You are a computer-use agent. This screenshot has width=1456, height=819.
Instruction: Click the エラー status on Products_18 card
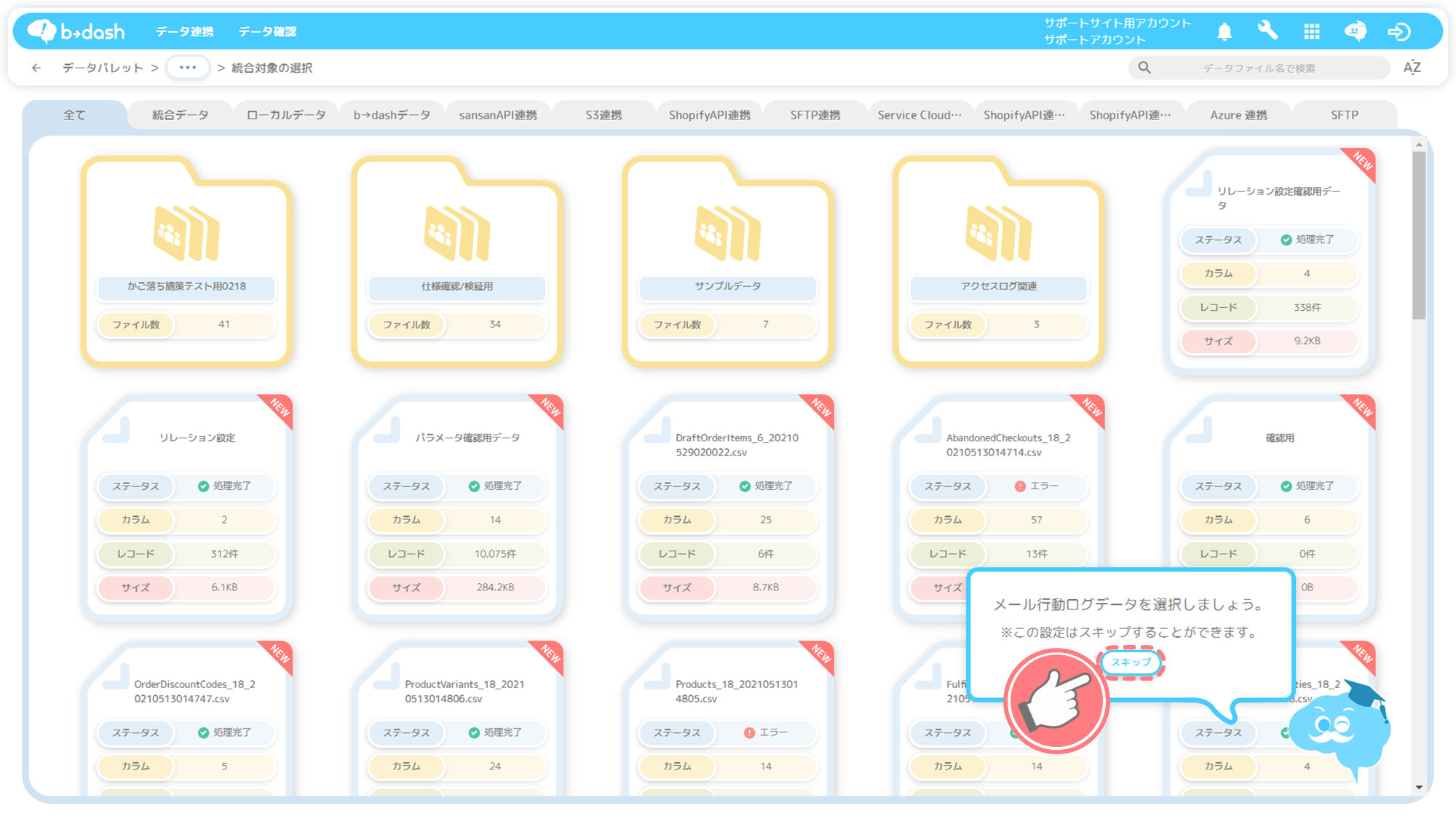[766, 732]
